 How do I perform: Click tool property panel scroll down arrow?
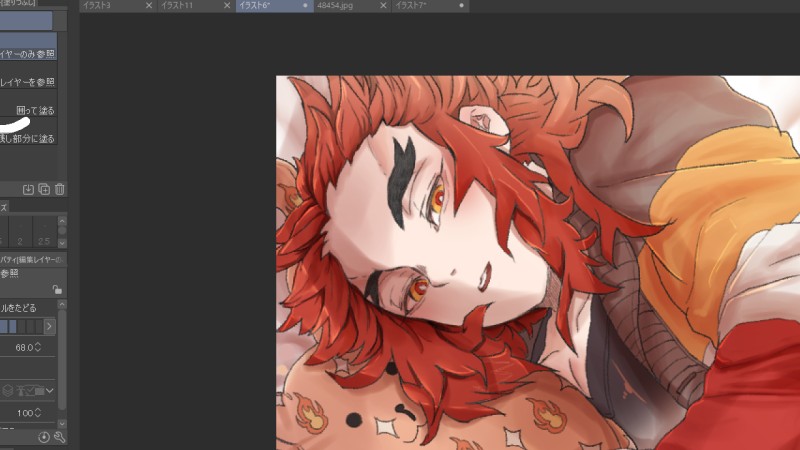point(62,424)
